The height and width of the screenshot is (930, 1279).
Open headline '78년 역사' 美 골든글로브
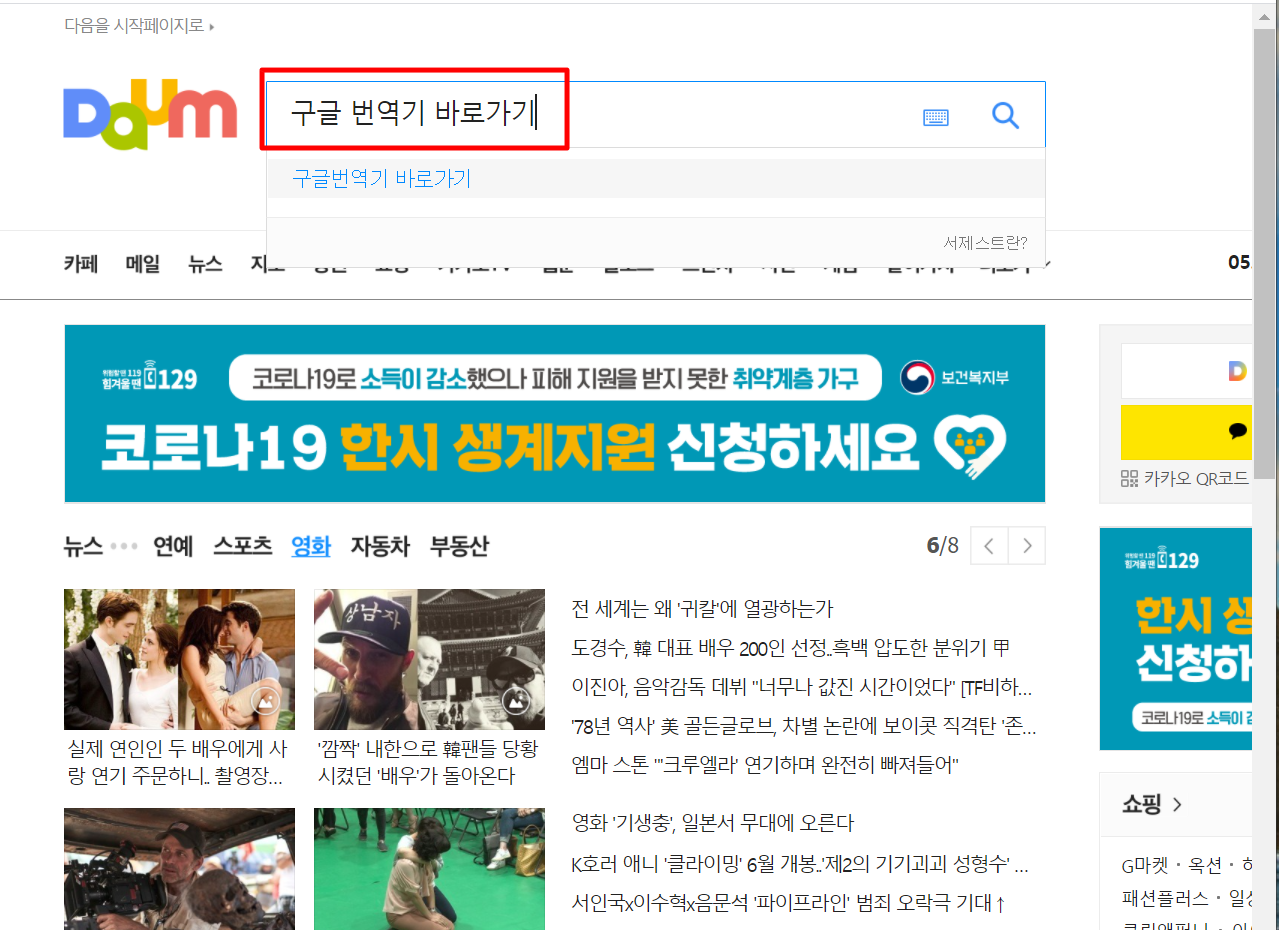(804, 726)
